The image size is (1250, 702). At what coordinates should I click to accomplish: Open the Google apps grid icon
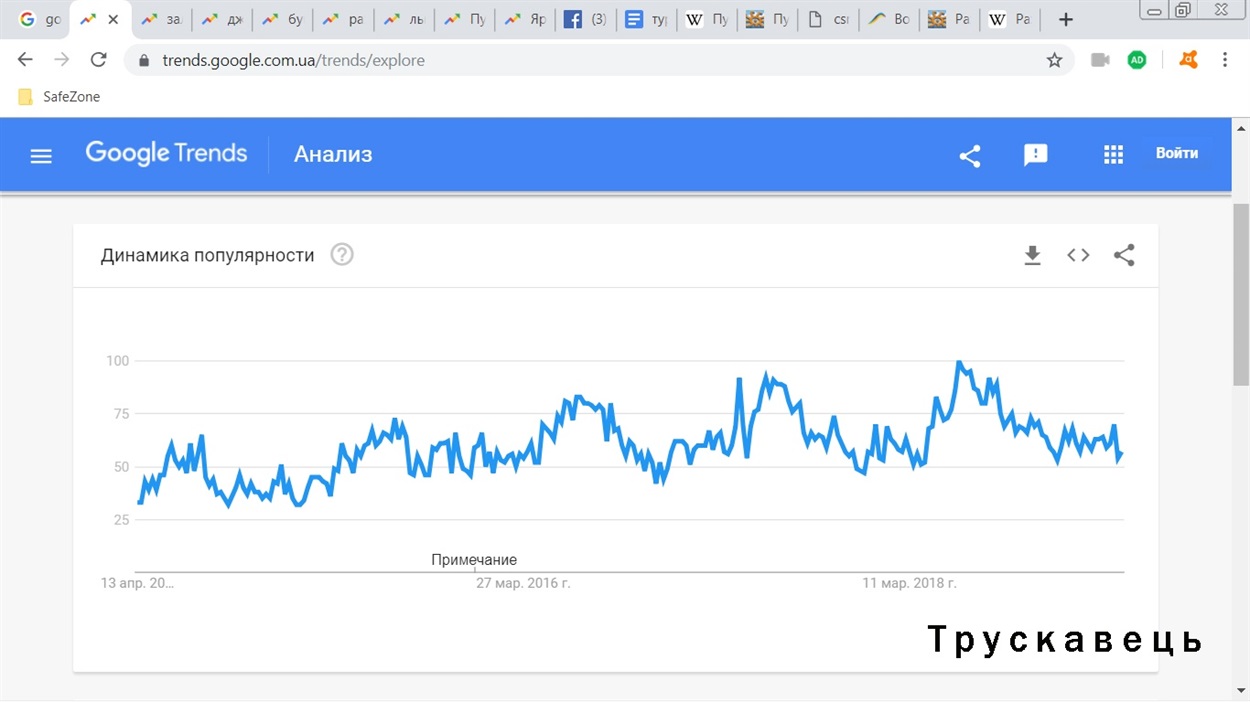[1113, 154]
